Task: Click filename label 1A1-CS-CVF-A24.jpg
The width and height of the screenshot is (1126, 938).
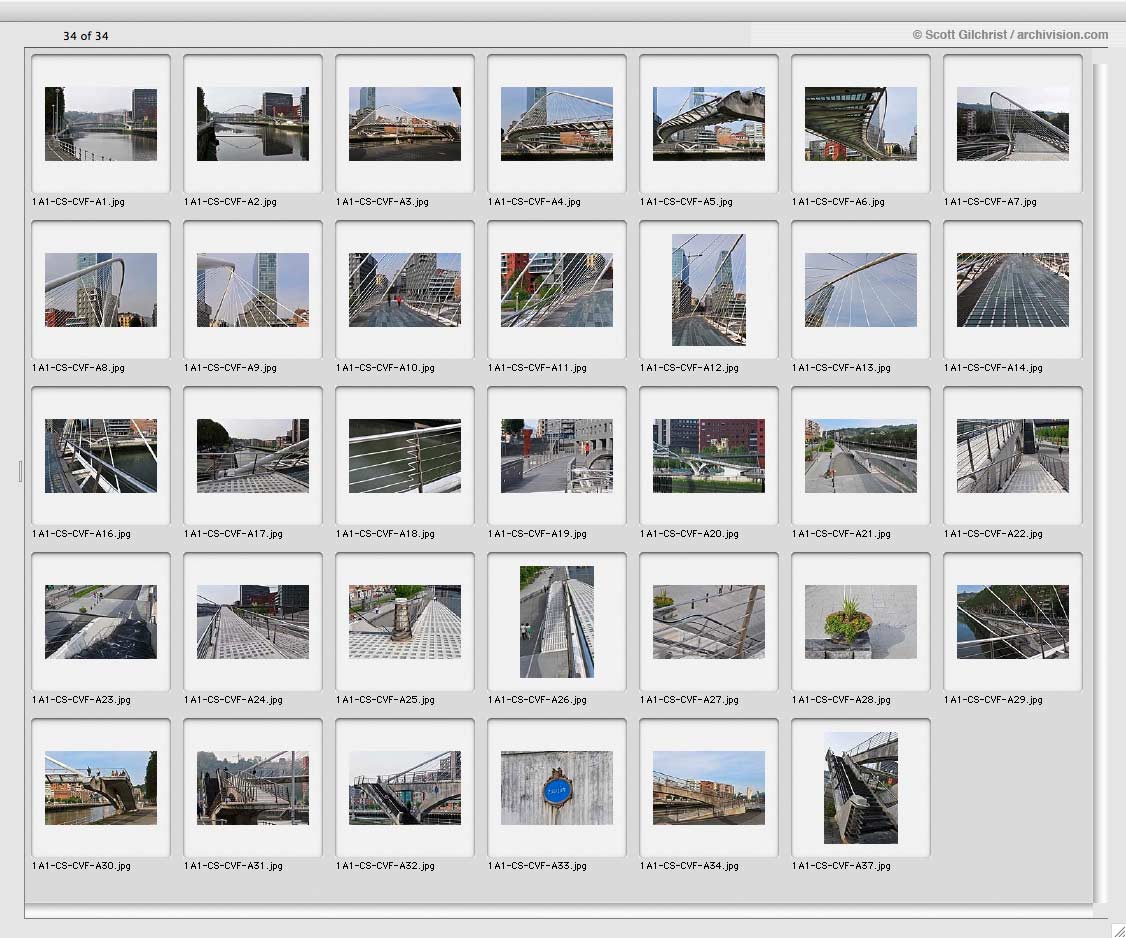Action: click(233, 700)
